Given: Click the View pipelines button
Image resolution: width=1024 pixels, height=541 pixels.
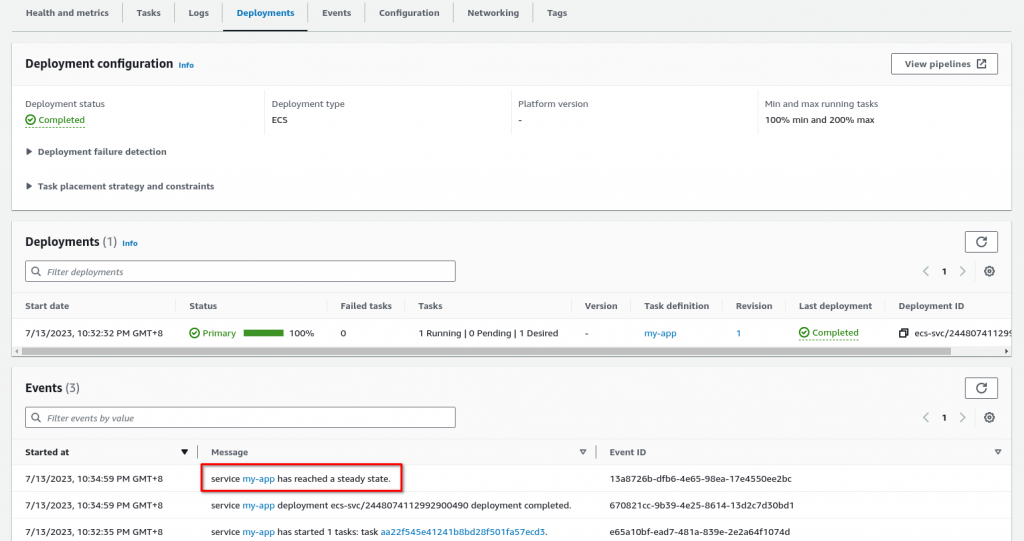Looking at the screenshot, I should [944, 64].
